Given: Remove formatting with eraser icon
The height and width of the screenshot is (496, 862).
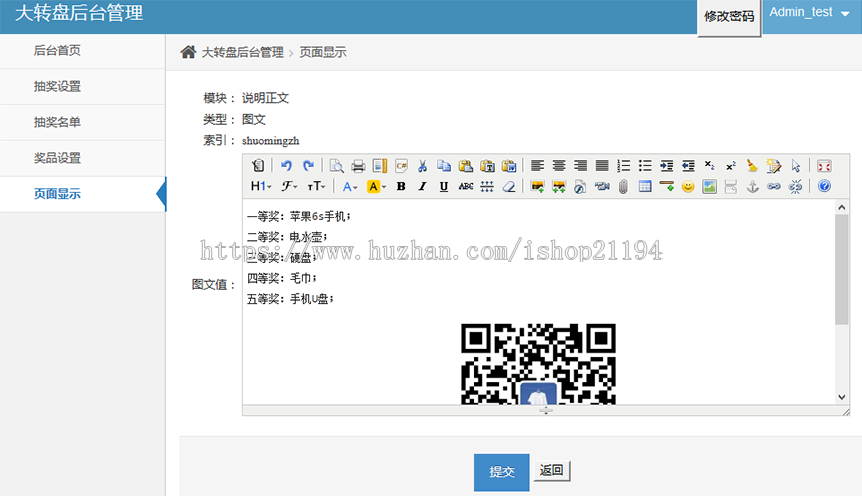Looking at the screenshot, I should pyautogui.click(x=509, y=186).
